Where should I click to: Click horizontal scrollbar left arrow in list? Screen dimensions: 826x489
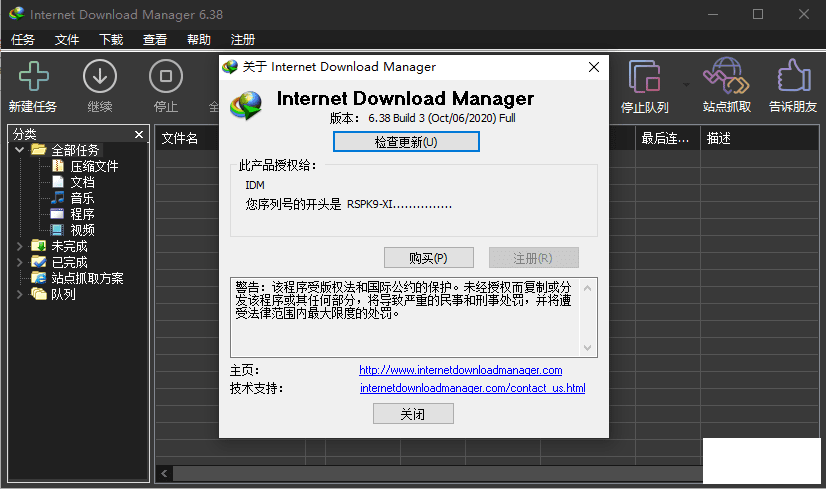click(x=164, y=473)
